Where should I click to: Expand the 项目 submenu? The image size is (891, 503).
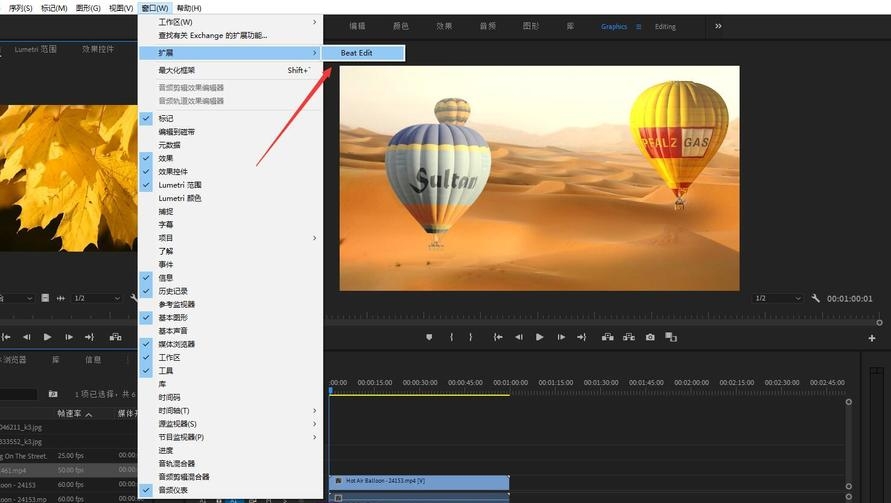click(231, 238)
